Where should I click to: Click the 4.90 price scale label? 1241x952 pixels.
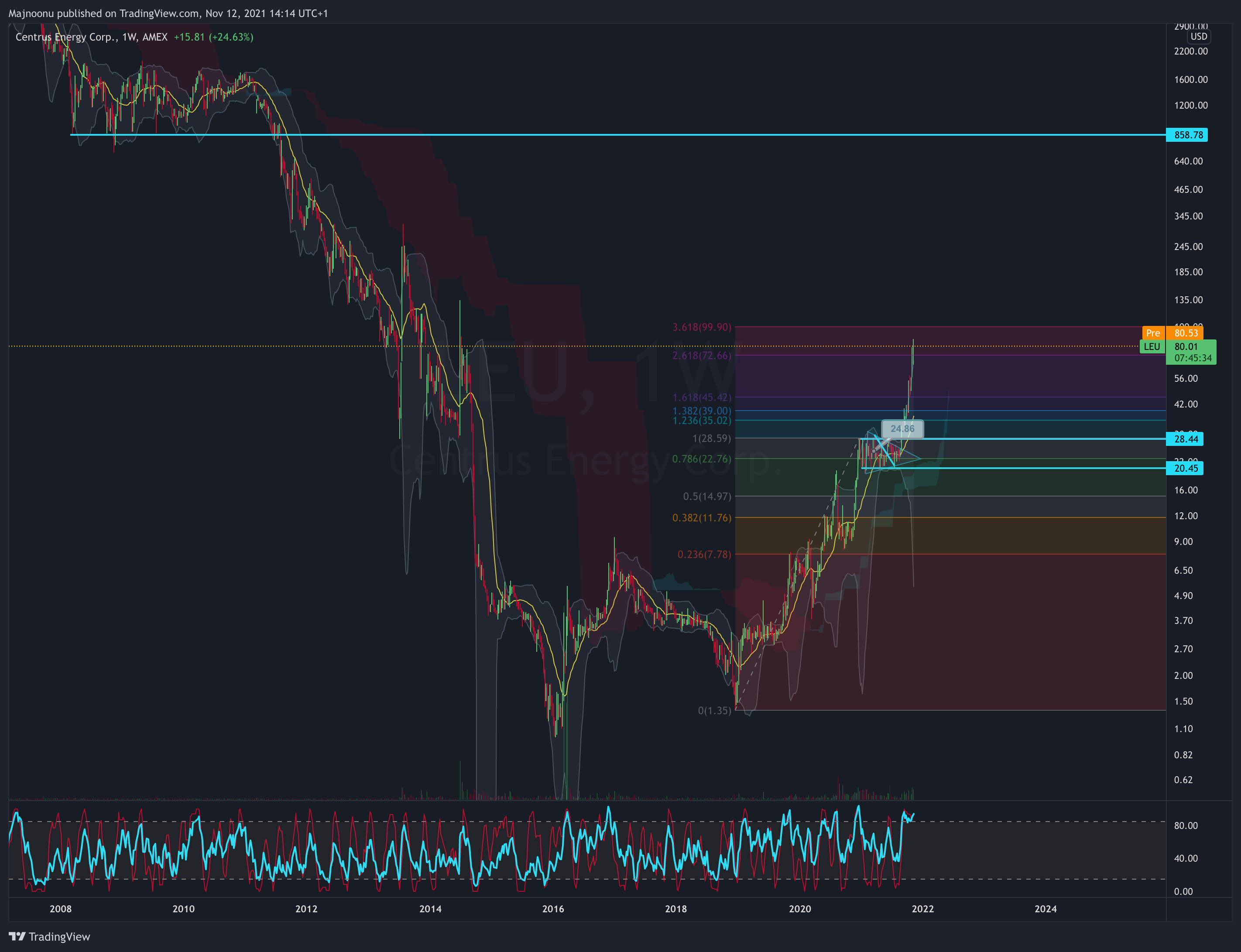tap(1184, 596)
